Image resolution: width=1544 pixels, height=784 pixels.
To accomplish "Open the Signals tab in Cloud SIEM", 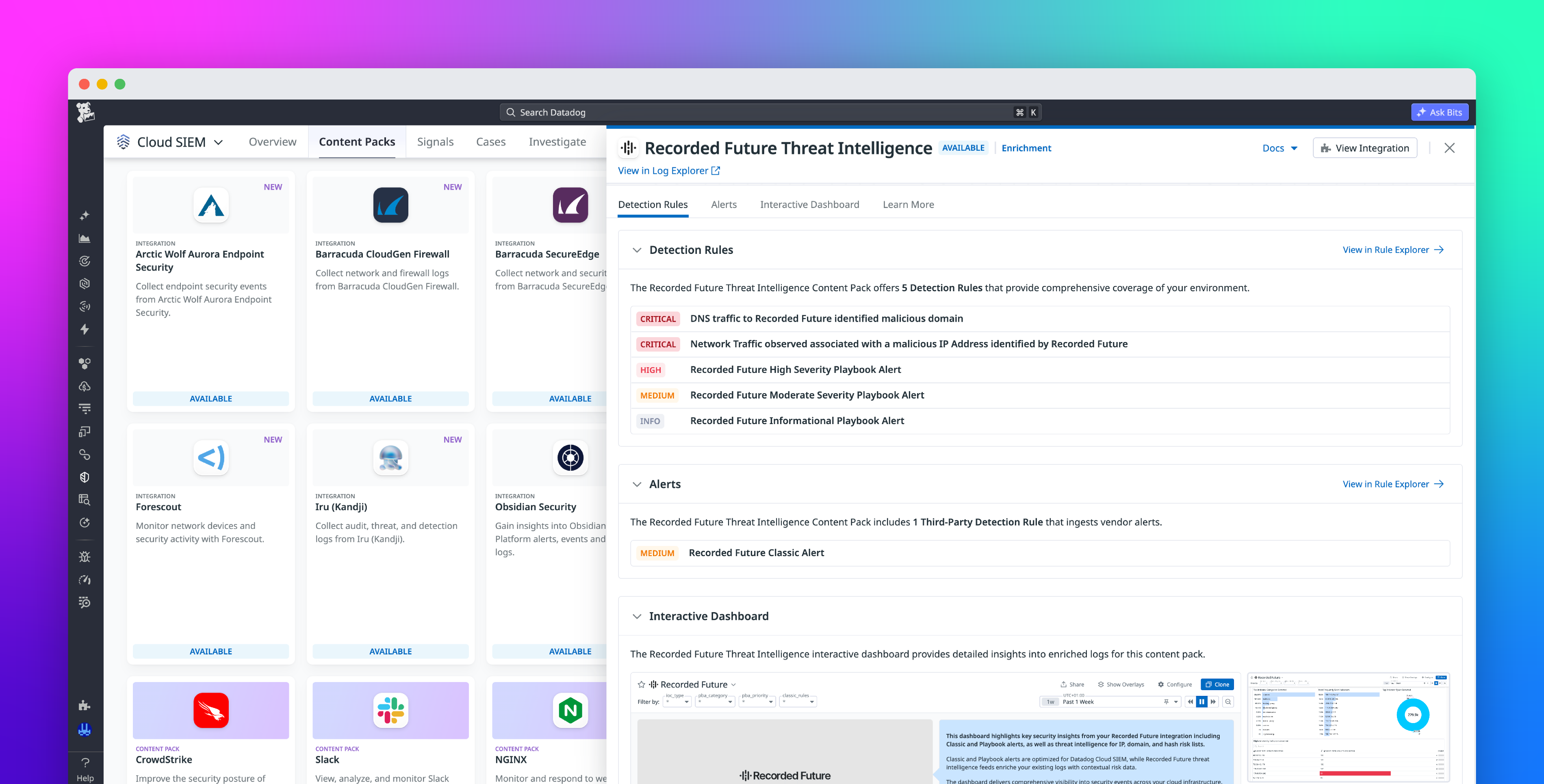I will (x=435, y=141).
